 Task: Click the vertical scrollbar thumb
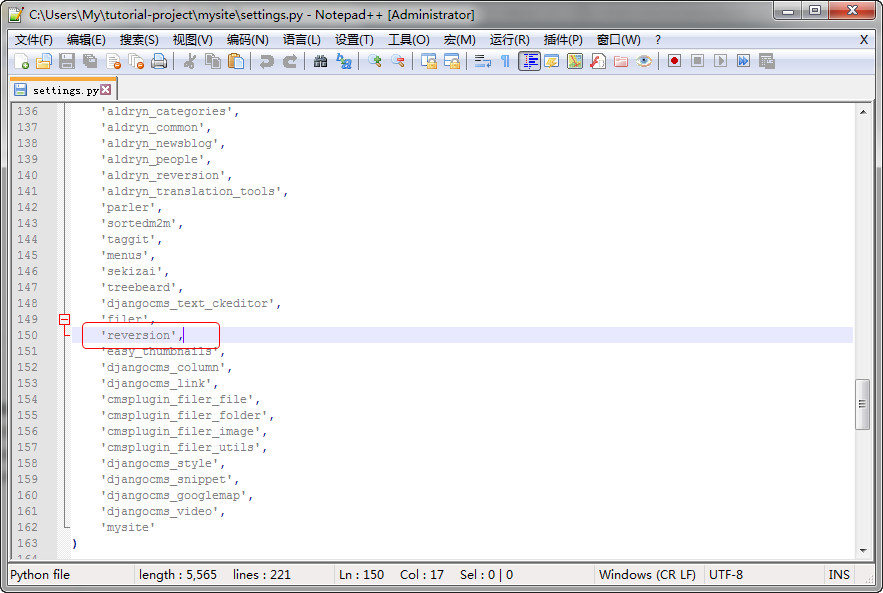863,404
